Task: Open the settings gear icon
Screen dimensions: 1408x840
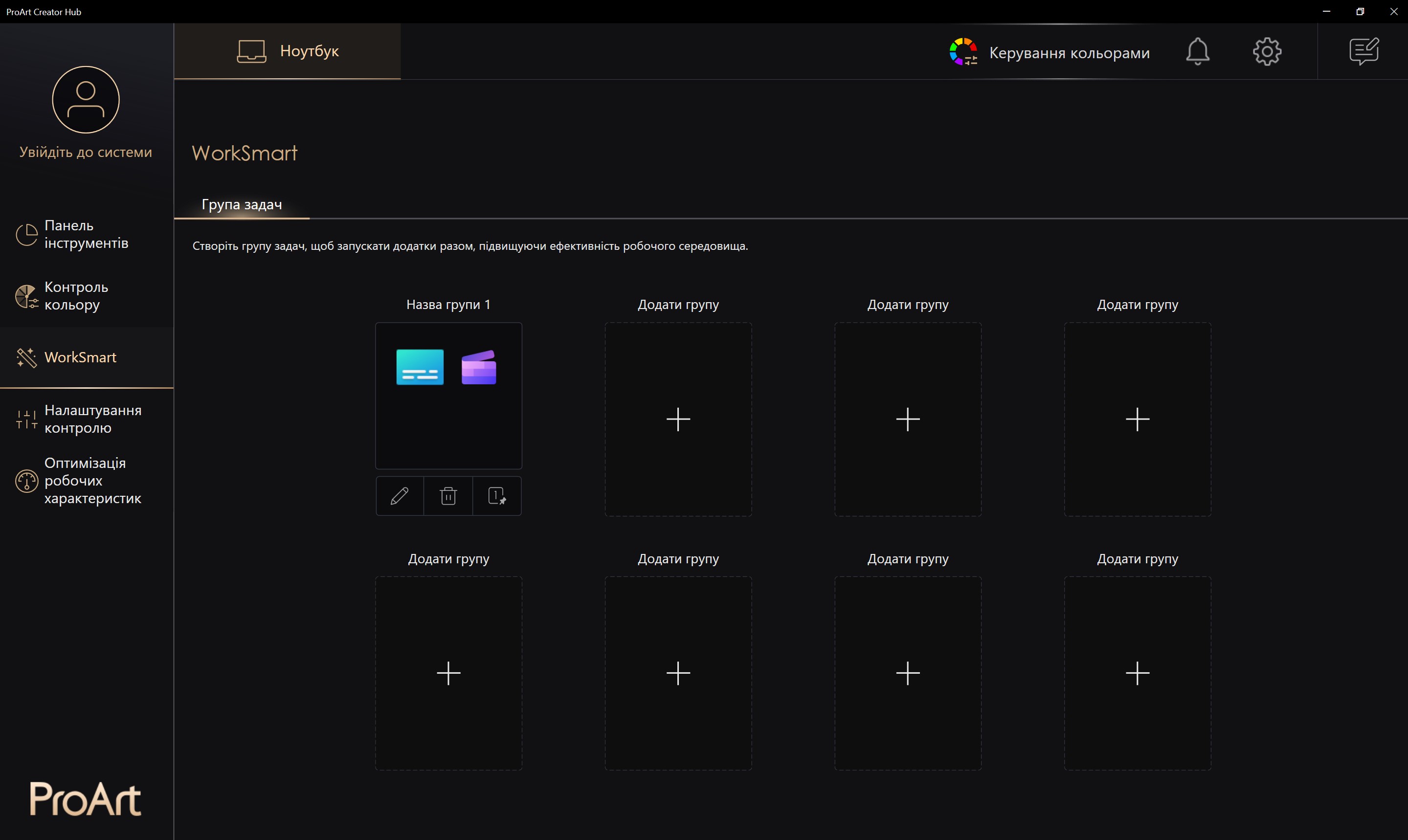Action: click(x=1267, y=52)
